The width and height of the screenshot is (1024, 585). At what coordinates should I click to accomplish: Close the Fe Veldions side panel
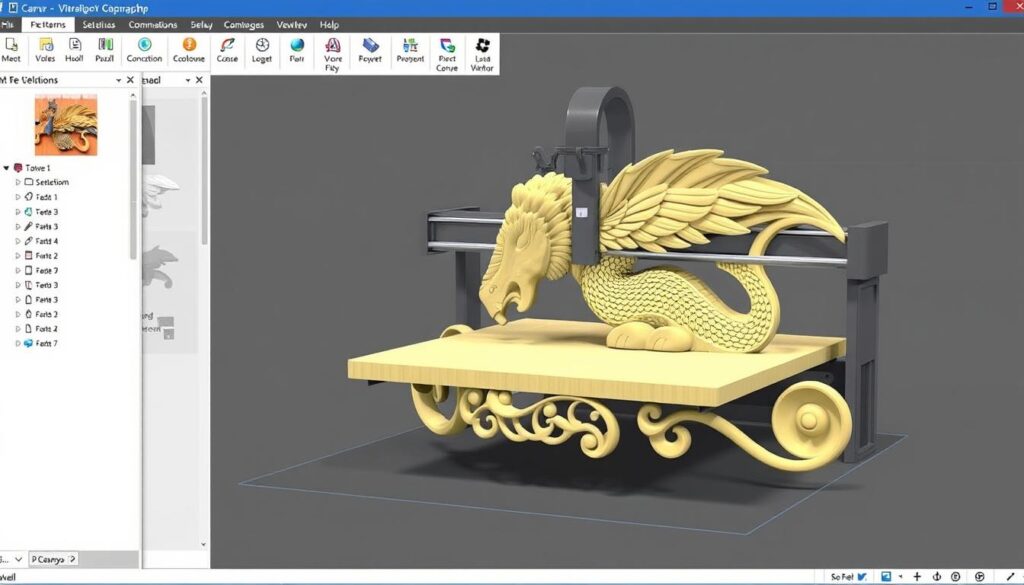click(131, 80)
